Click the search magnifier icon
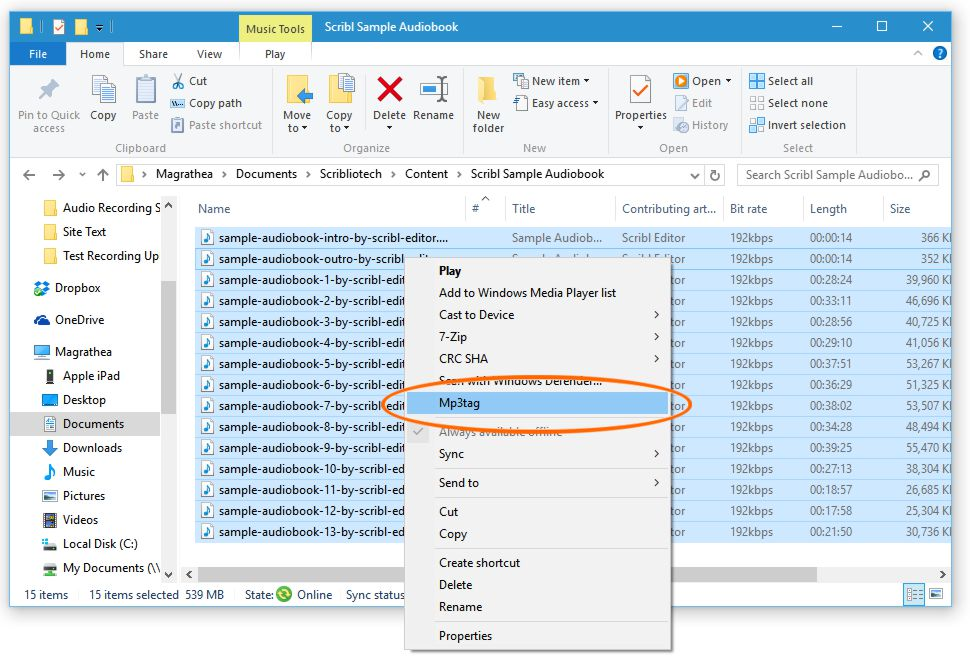 coord(925,175)
